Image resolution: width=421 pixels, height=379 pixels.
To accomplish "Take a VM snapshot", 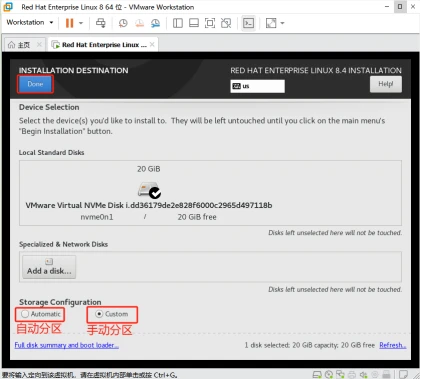I will click(123, 23).
